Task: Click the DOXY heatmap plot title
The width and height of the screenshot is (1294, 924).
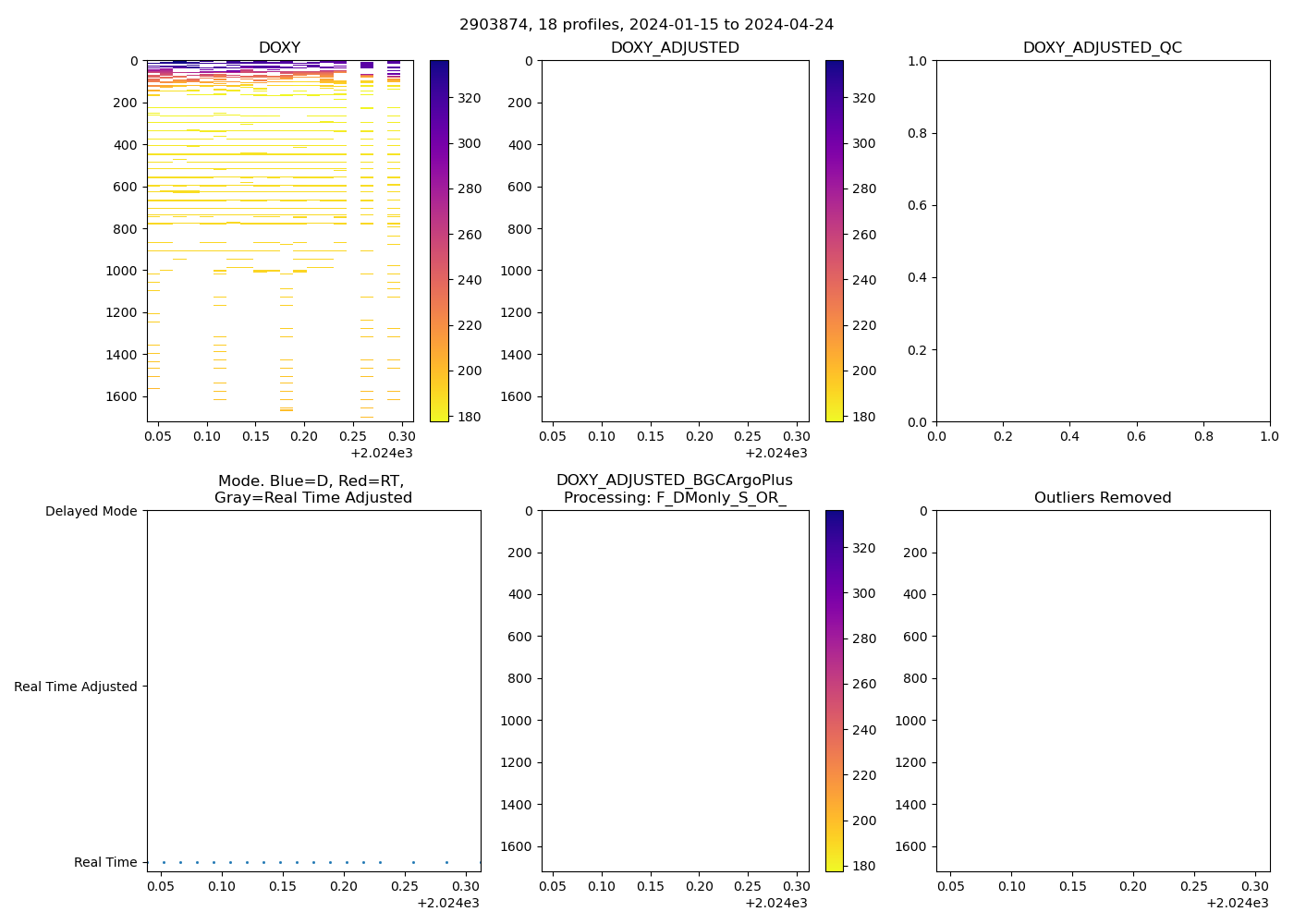Action: [279, 48]
